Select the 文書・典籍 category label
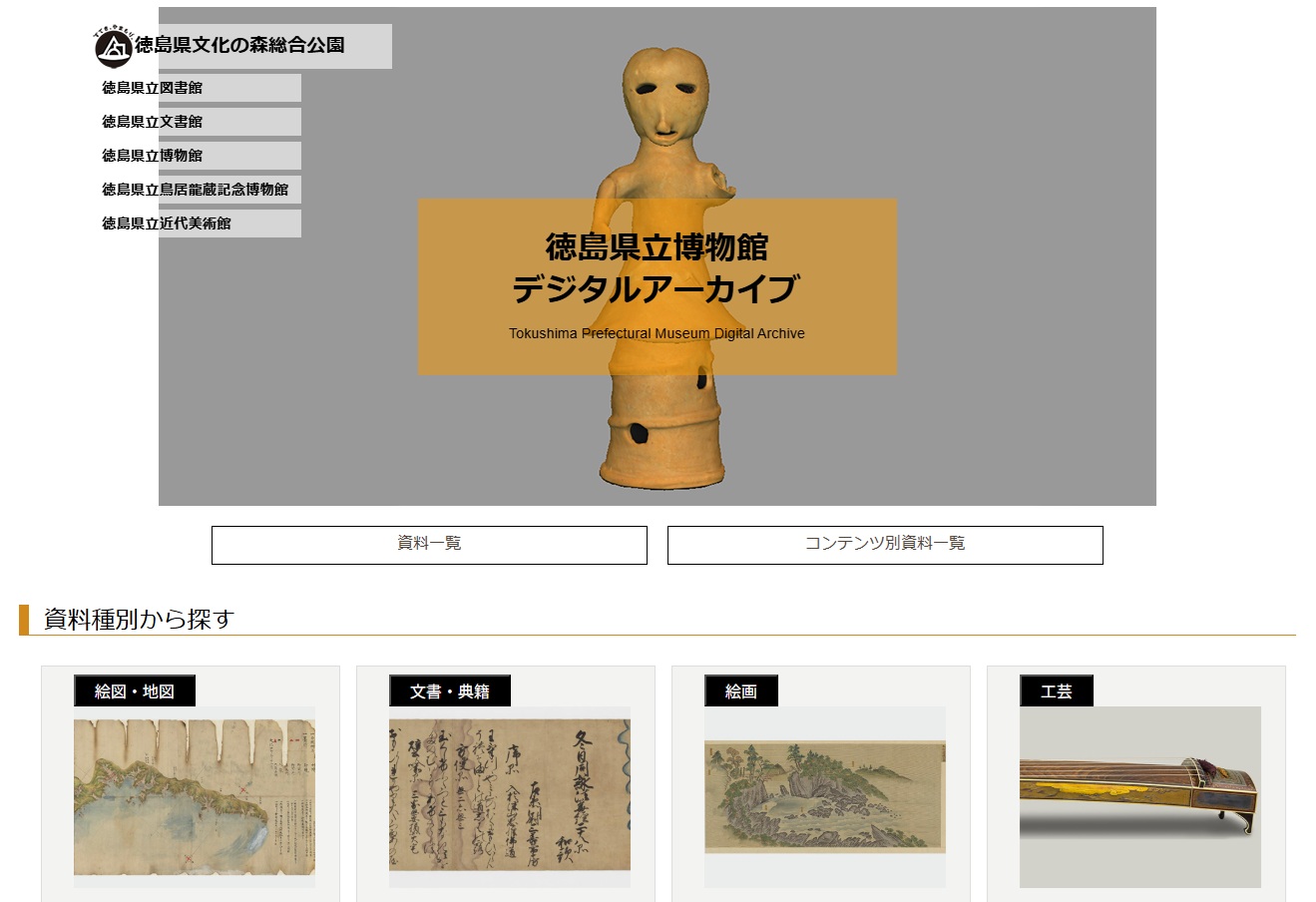Viewport: 1316px width, 902px height. click(x=450, y=691)
